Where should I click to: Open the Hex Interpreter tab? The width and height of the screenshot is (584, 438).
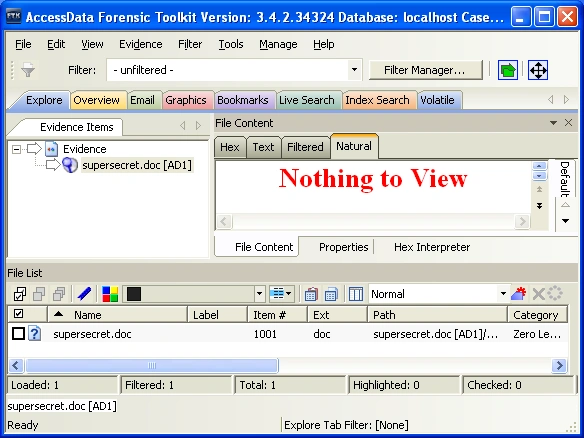[x=432, y=247]
